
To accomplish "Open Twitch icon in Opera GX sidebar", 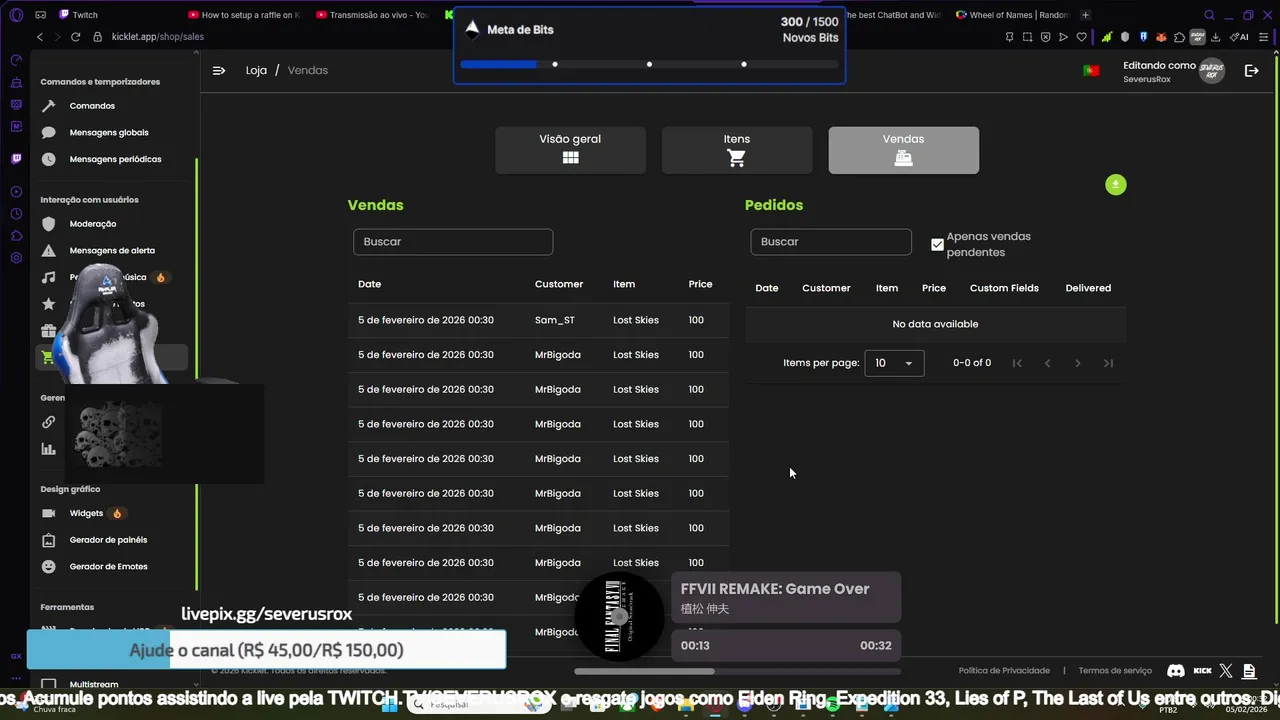I will click(16, 159).
